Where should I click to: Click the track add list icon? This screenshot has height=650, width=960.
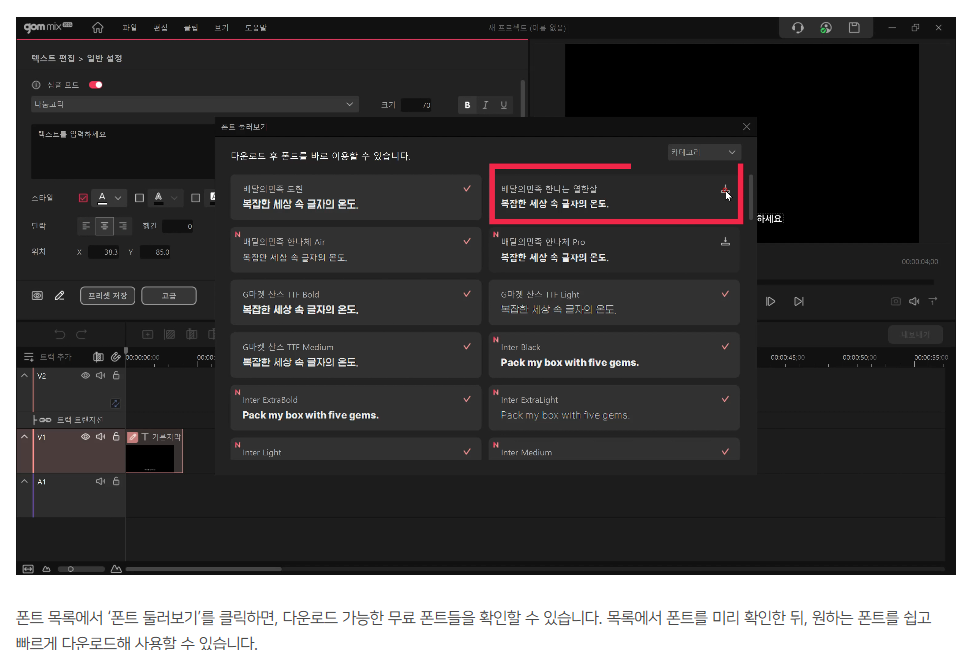coord(29,357)
